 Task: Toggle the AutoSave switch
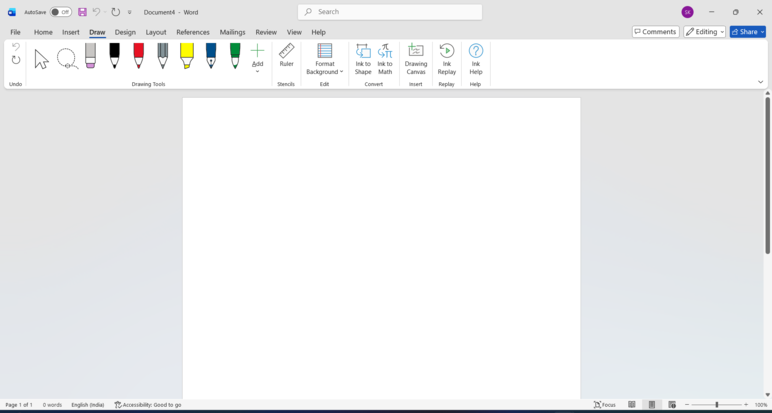pos(61,12)
